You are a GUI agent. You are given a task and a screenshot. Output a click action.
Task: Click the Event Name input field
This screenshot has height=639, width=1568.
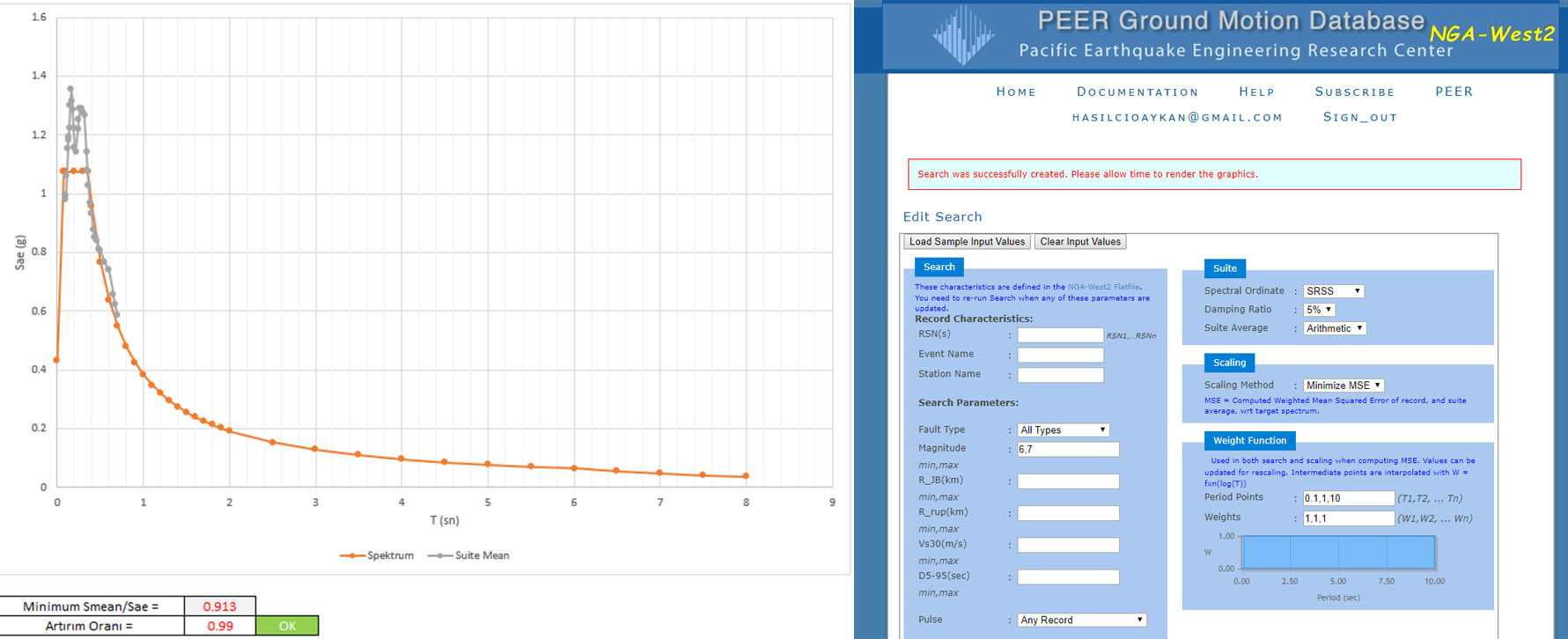point(1060,355)
